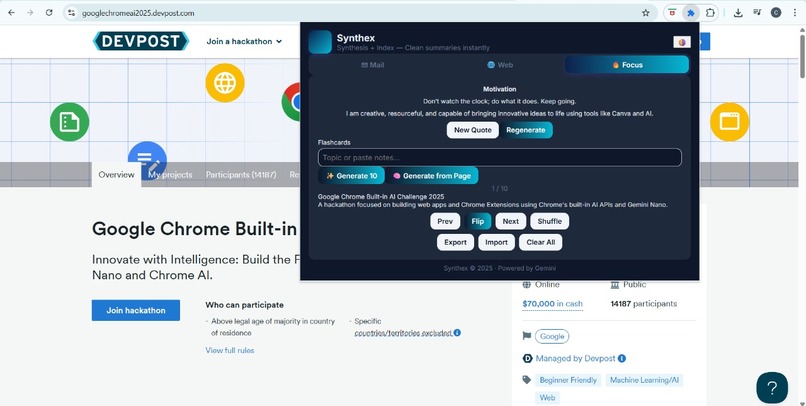This screenshot has height=406, width=806.
Task: Open the Overview tab
Action: [x=116, y=175]
